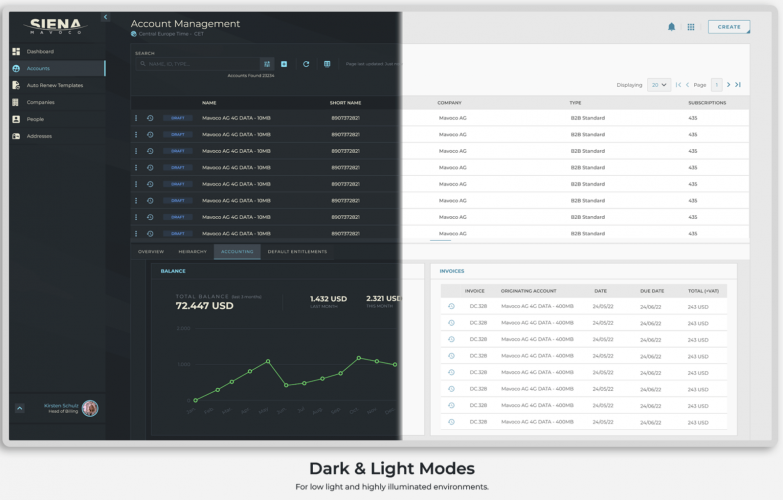
Task: Click the page number field
Action: 717,85
